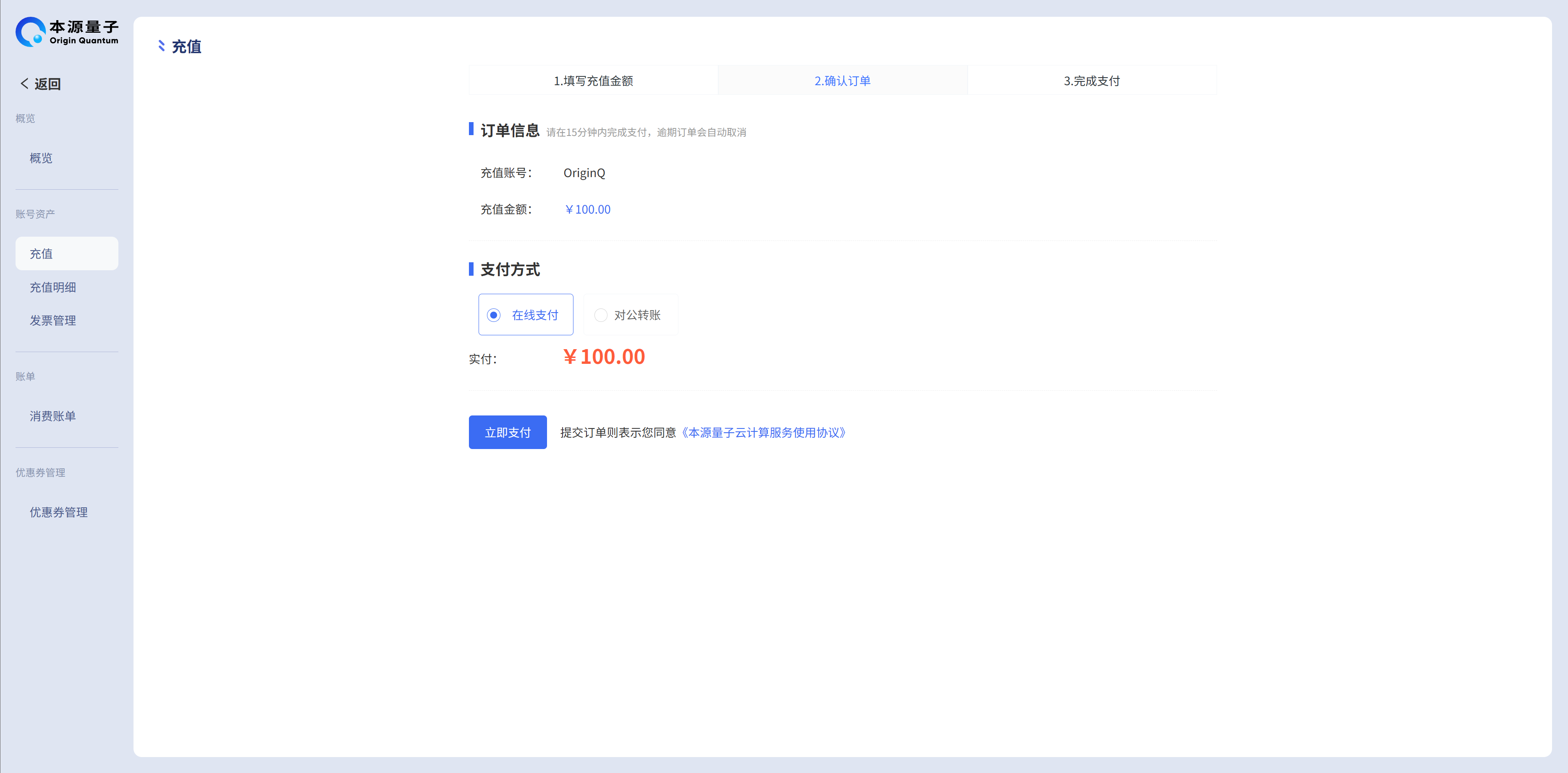
Task: Open 概览 in the sidebar
Action: (x=42, y=158)
